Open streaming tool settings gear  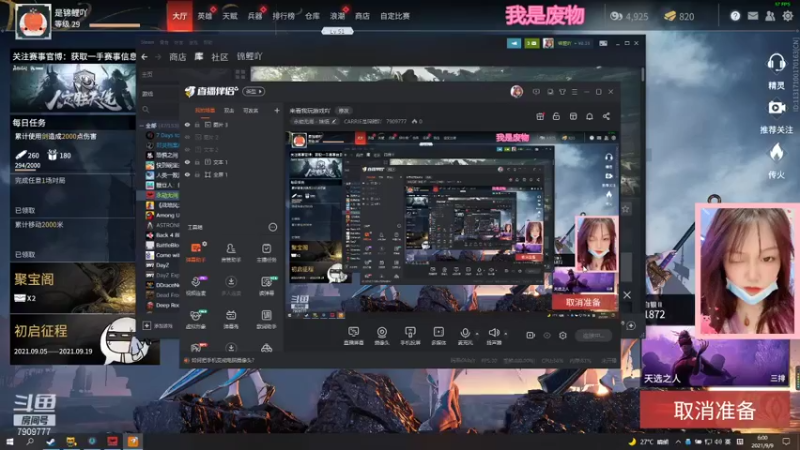(563, 335)
